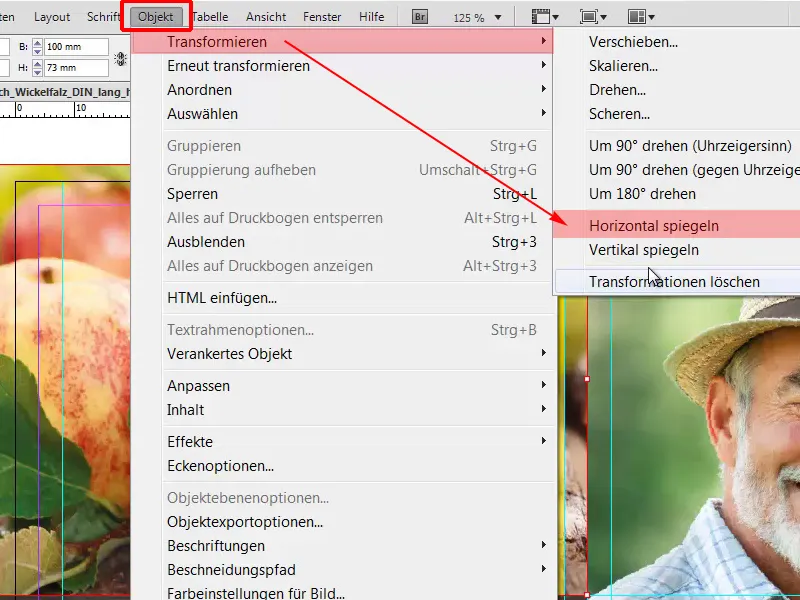Expand the screen mode dropdown arrow
This screenshot has width=800, height=600.
(x=604, y=17)
